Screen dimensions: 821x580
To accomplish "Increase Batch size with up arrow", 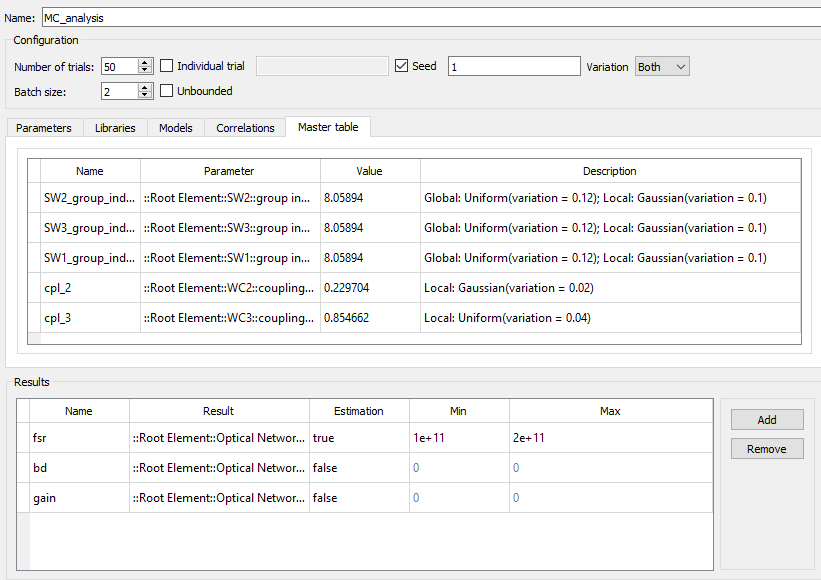I will coord(145,87).
